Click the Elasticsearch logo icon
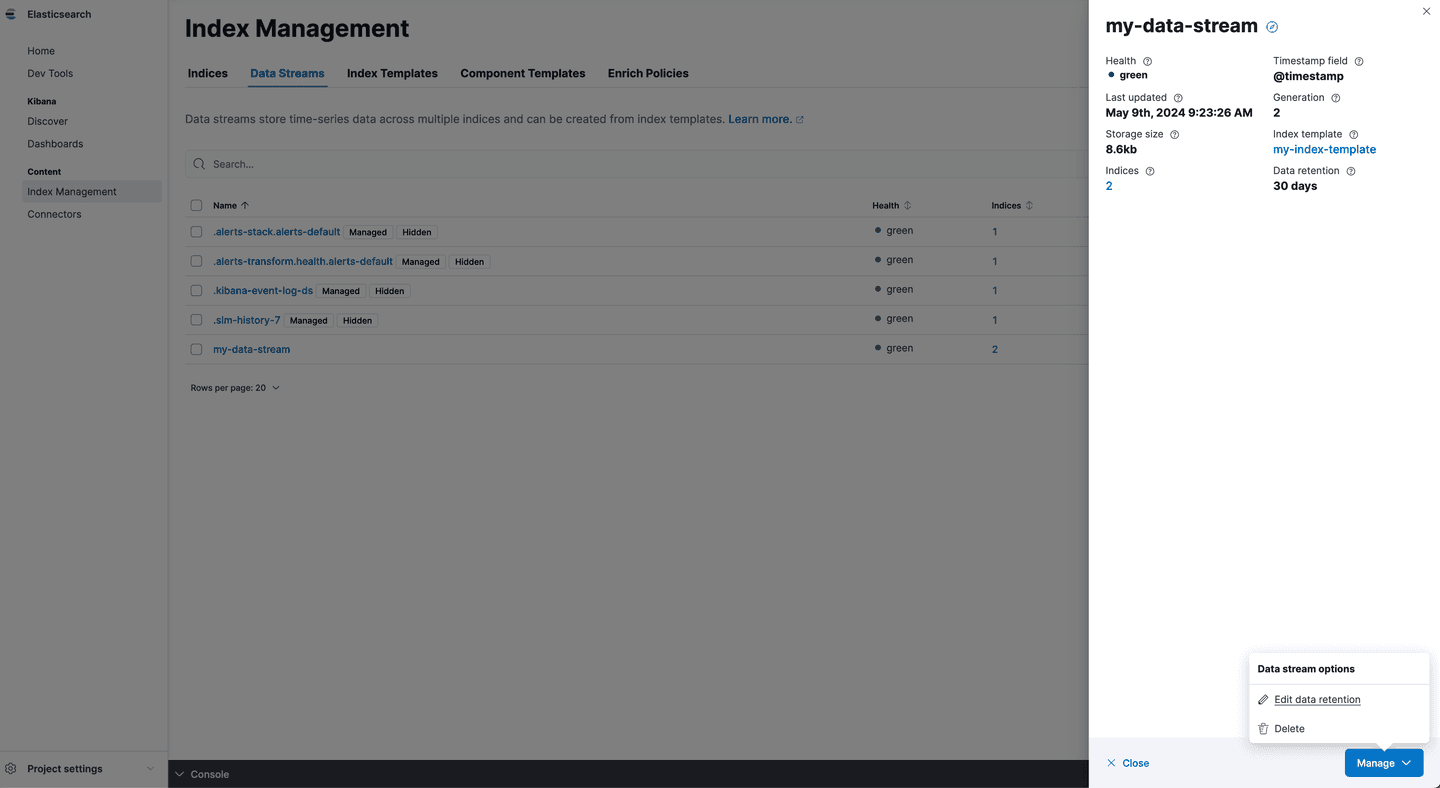Image resolution: width=1440 pixels, height=788 pixels. [x=11, y=14]
